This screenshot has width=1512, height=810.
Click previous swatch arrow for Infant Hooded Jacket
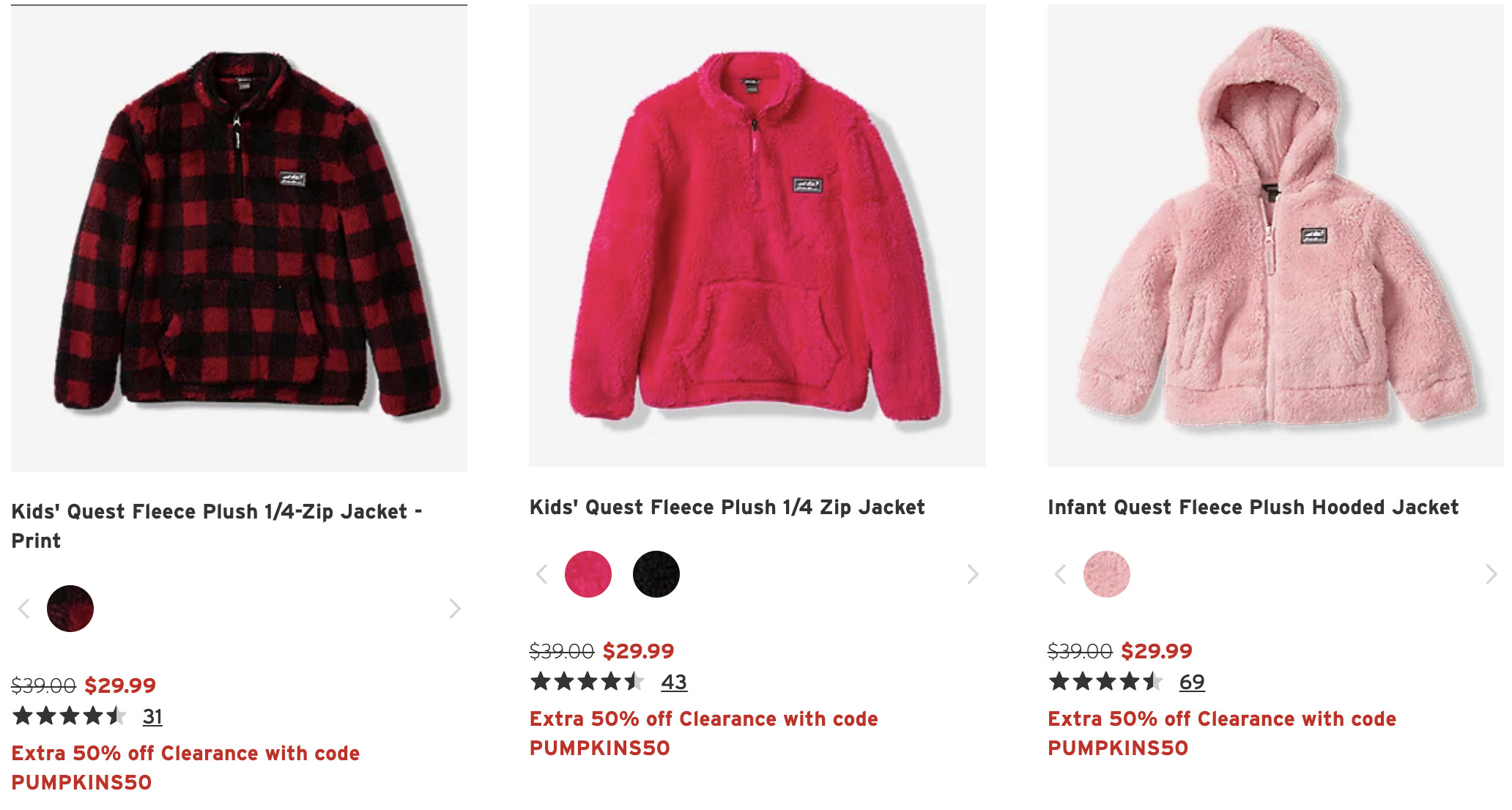(x=1060, y=574)
